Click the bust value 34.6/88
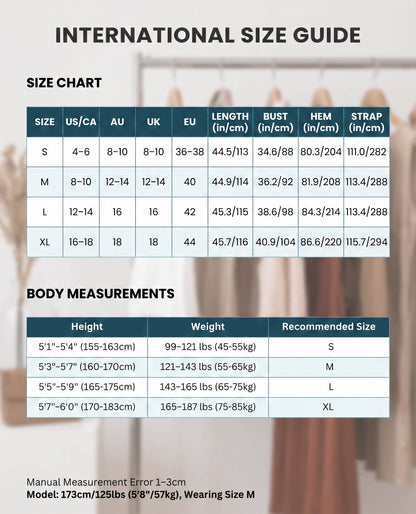Screen dimensions: 416x514 point(275,152)
